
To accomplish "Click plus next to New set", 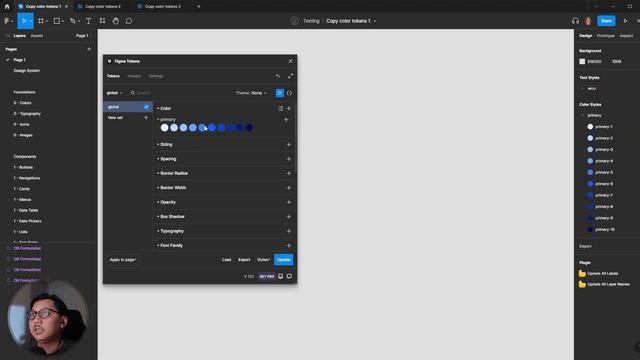I will click(146, 118).
